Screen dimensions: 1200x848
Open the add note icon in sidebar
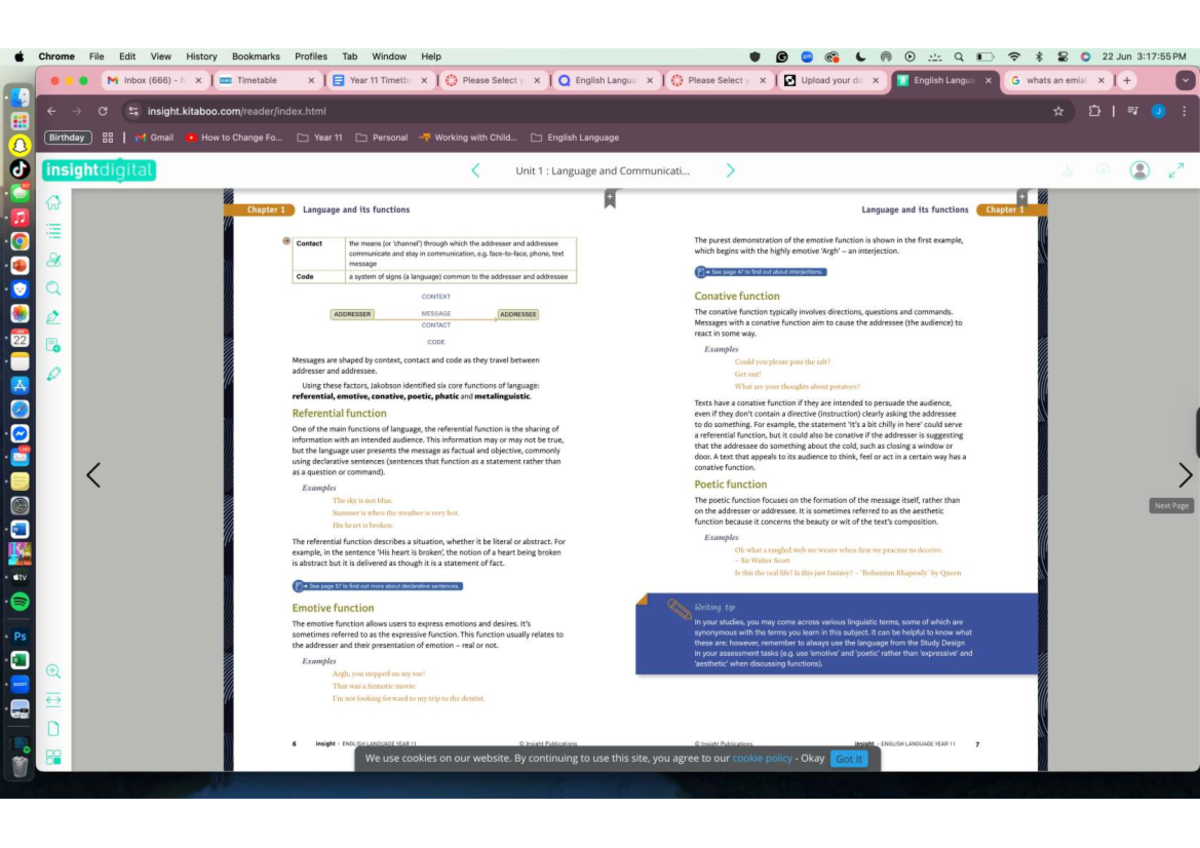coord(54,345)
